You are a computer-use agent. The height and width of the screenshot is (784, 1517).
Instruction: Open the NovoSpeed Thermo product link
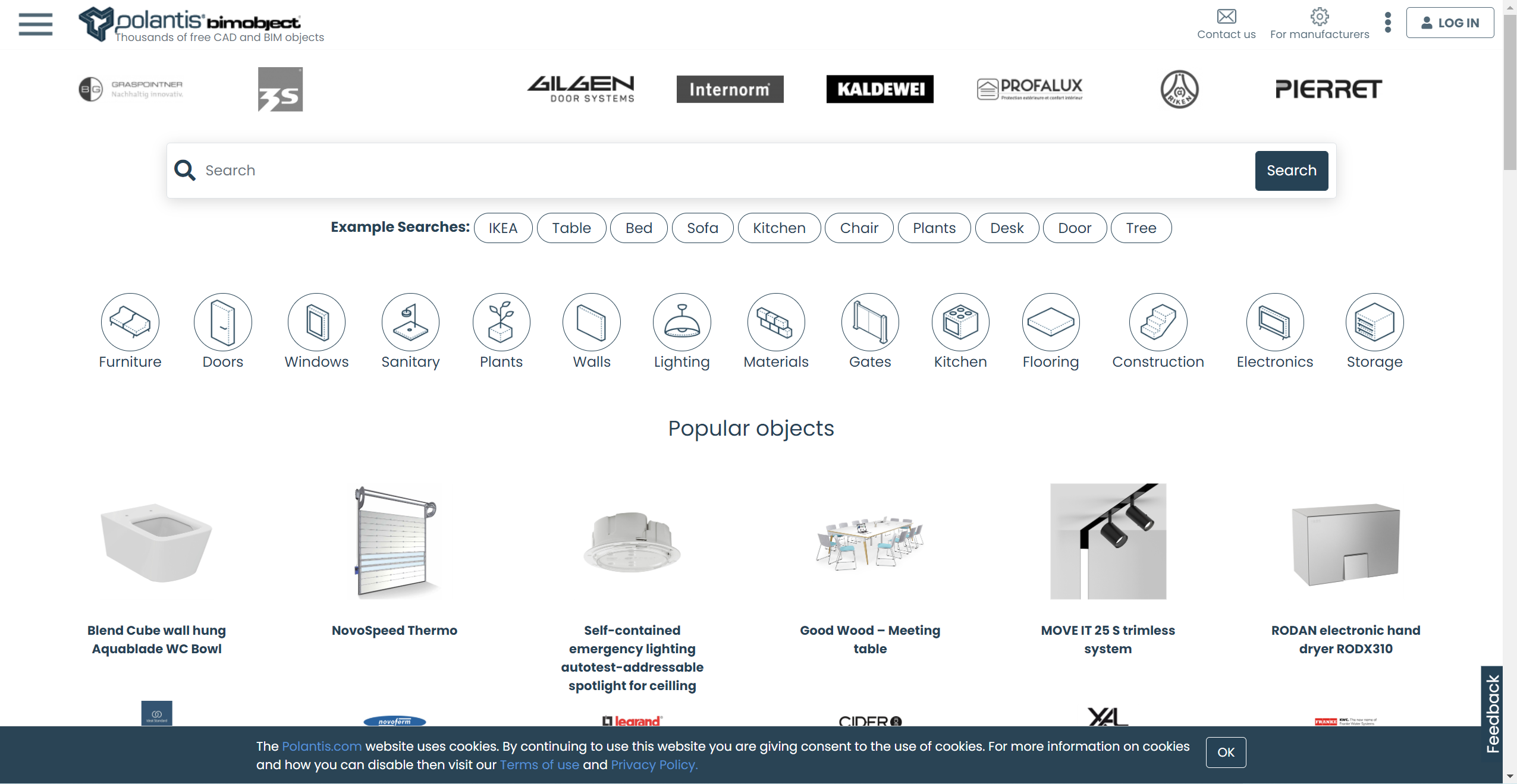394,630
